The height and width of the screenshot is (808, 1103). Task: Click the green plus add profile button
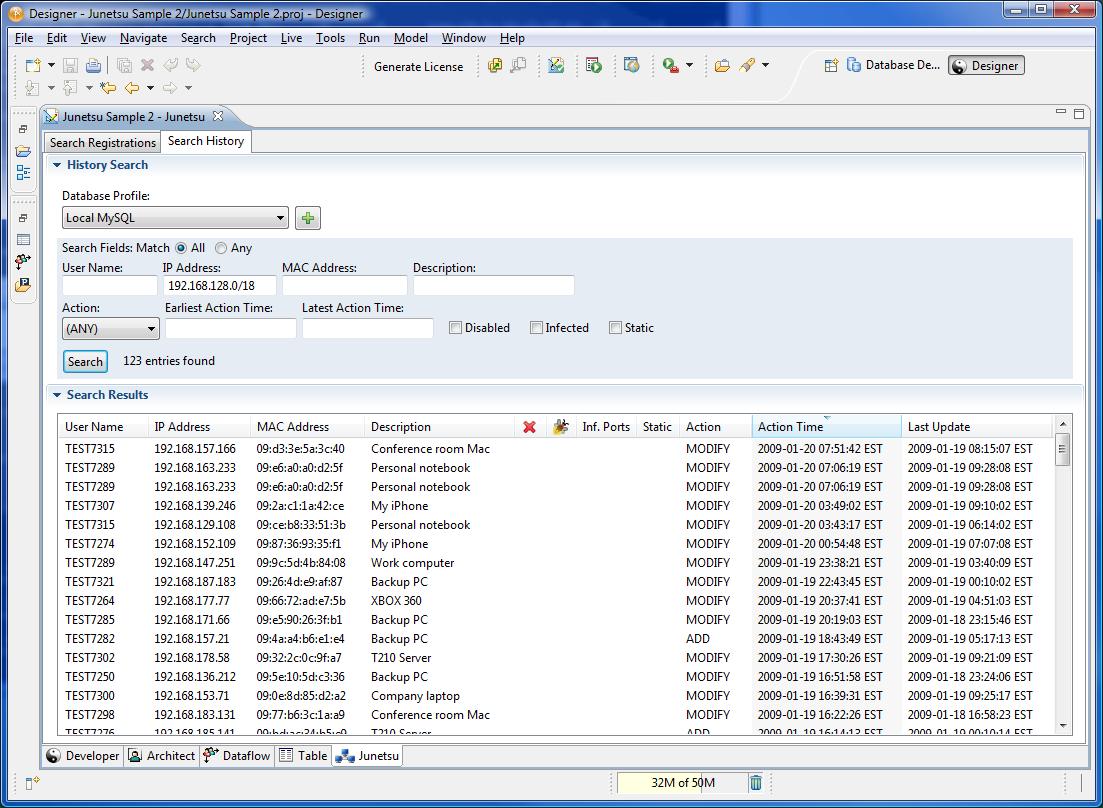pyautogui.click(x=308, y=218)
